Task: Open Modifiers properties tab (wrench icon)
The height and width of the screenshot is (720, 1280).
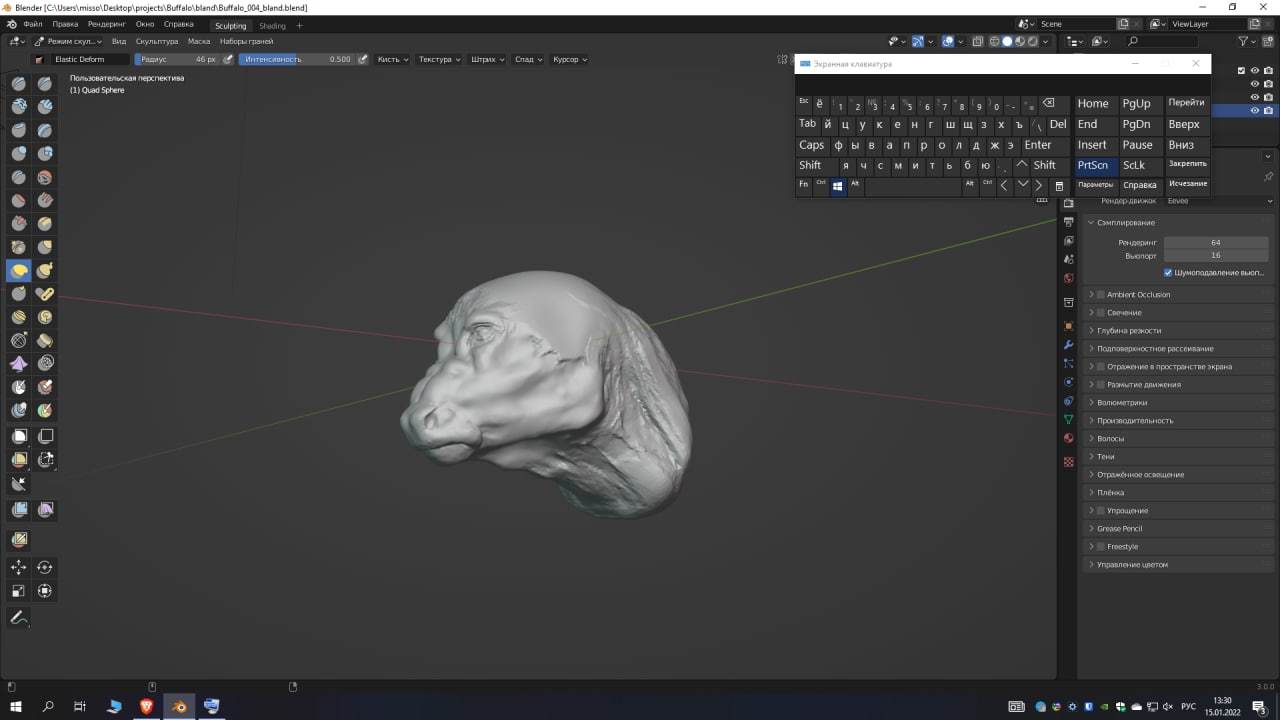Action: [x=1068, y=345]
